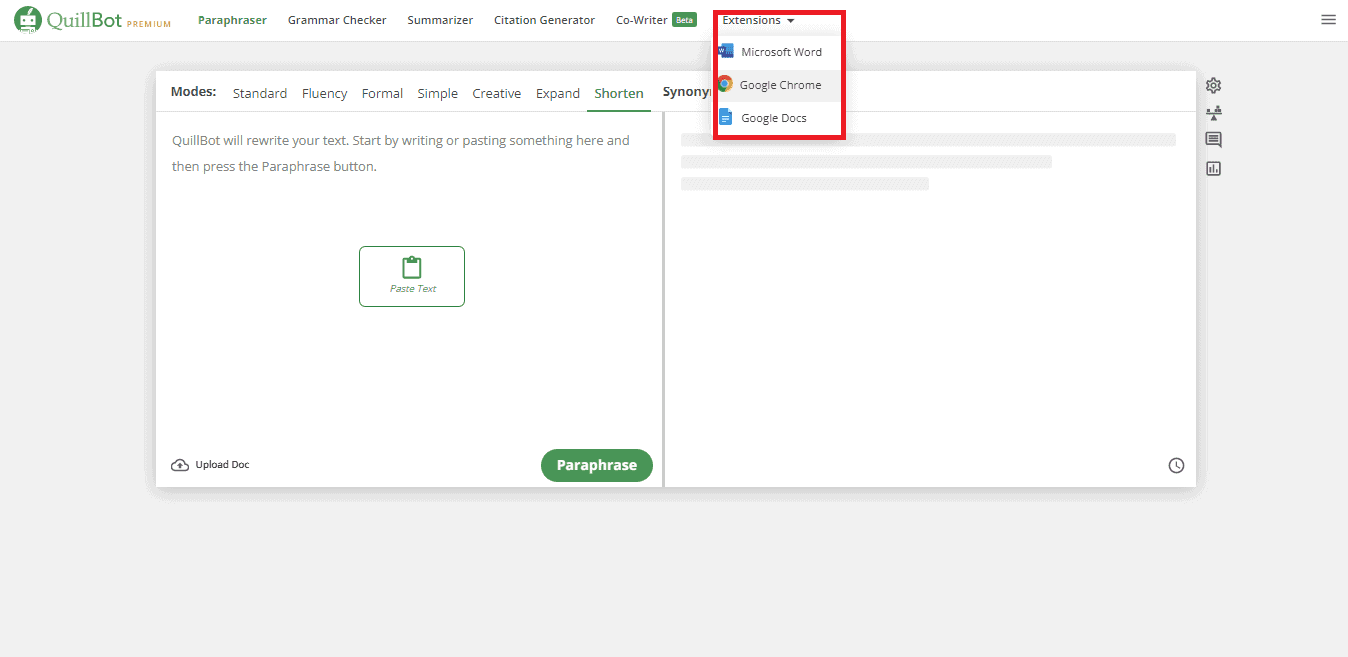1348x657 pixels.
Task: Switch to Fluency mode
Action: click(324, 93)
